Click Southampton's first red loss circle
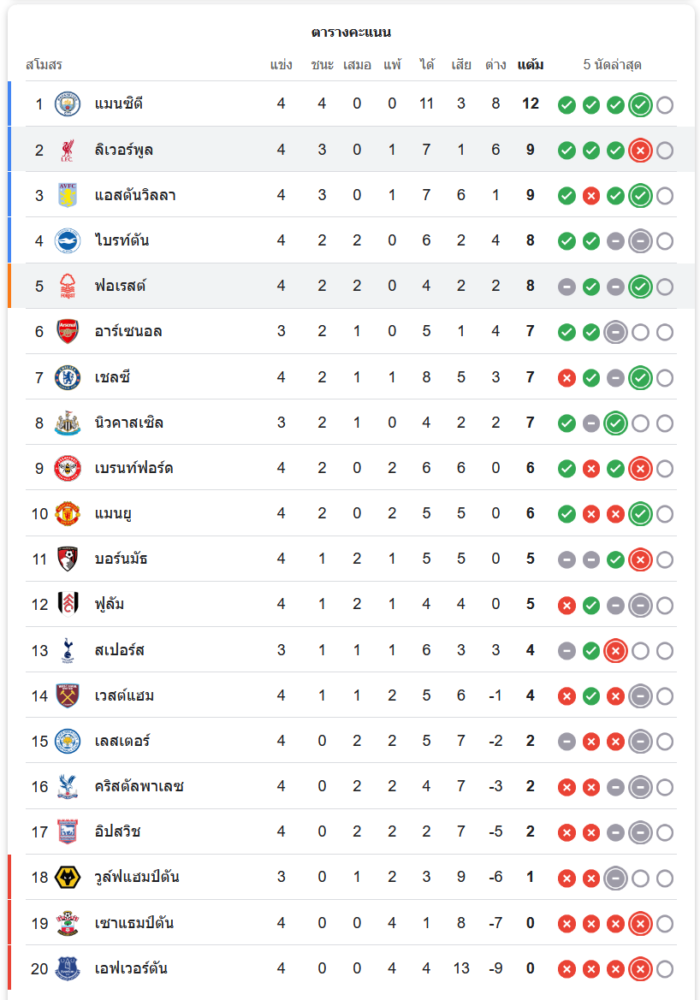The width and height of the screenshot is (700, 1000). (567, 923)
